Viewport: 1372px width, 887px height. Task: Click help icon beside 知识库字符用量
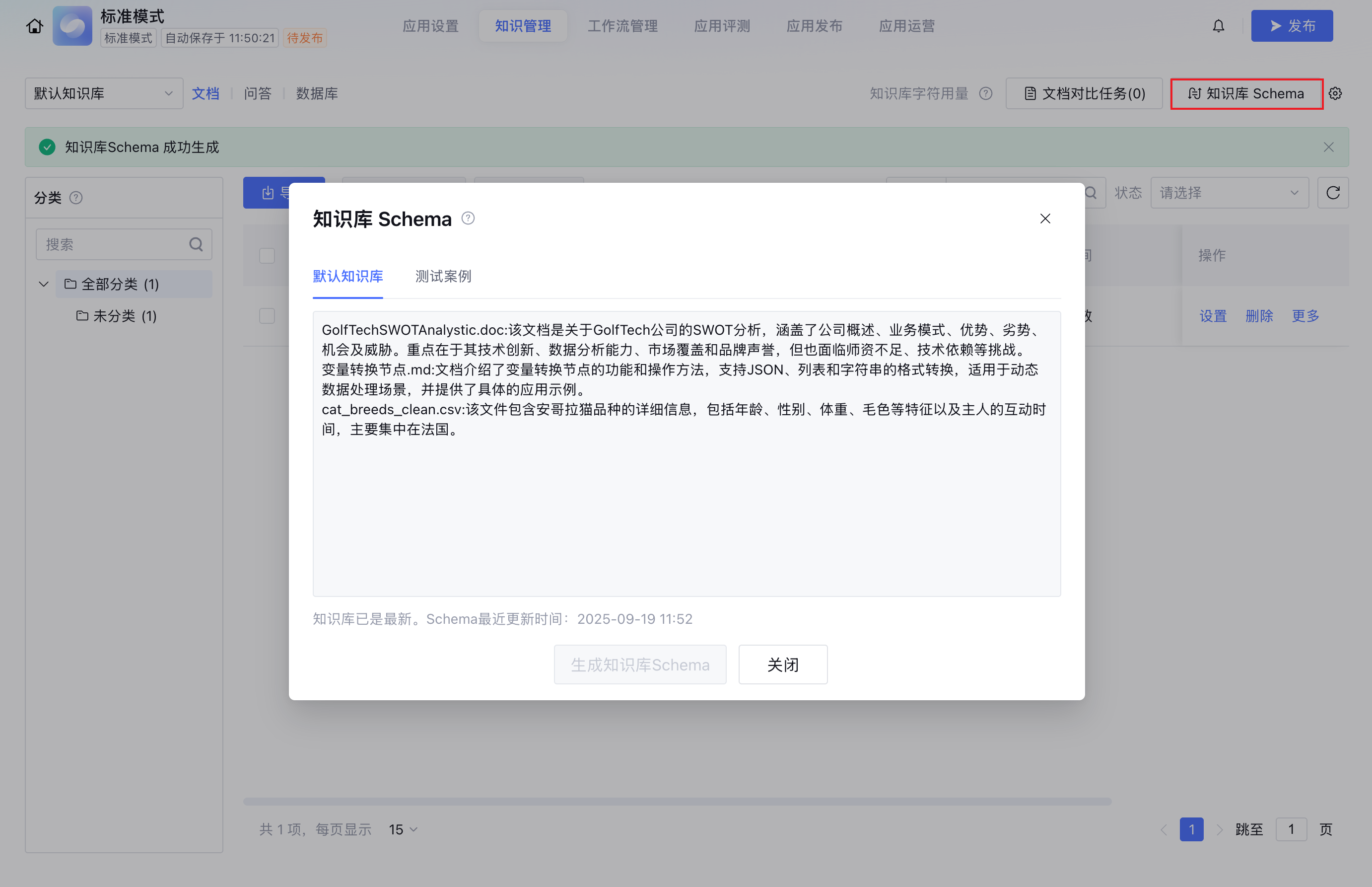pyautogui.click(x=986, y=93)
